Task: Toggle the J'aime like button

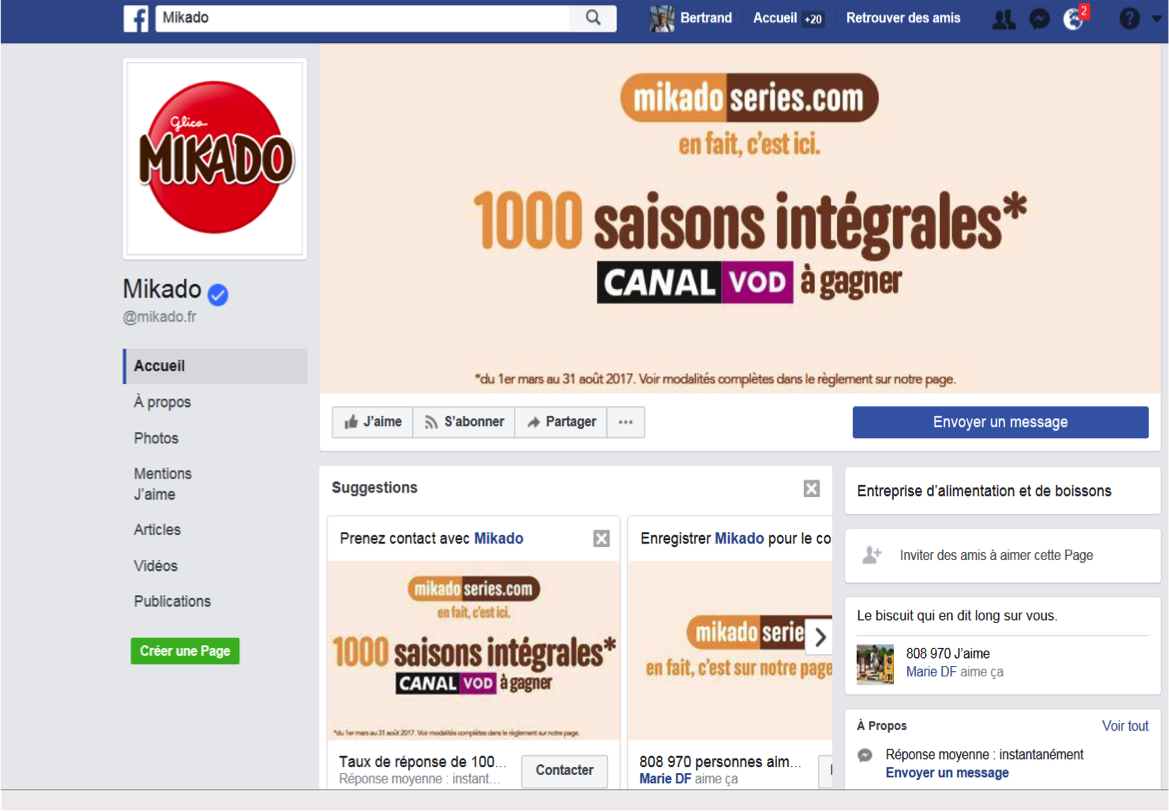Action: [x=373, y=422]
